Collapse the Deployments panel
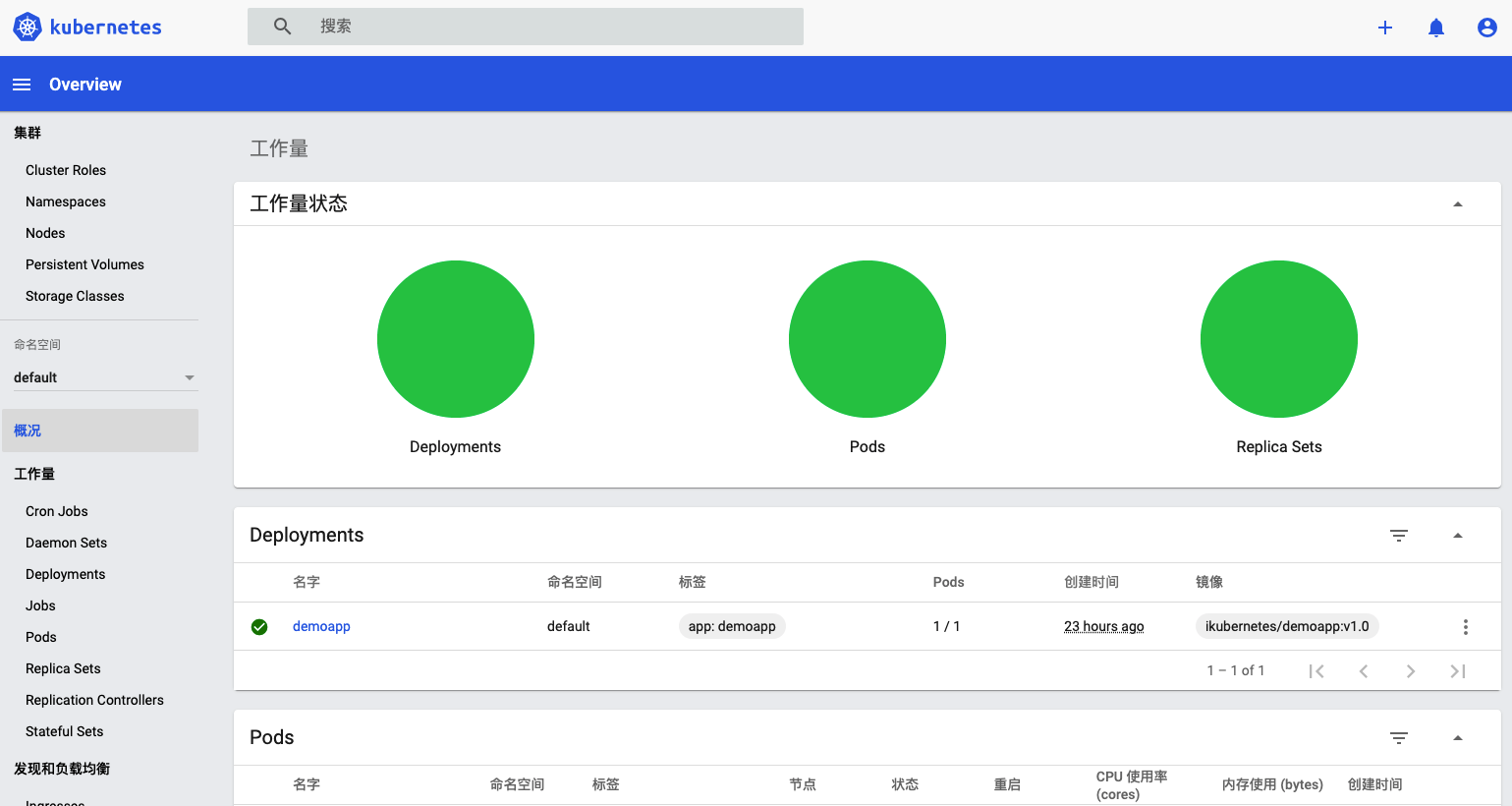Image resolution: width=1512 pixels, height=806 pixels. tap(1457, 536)
